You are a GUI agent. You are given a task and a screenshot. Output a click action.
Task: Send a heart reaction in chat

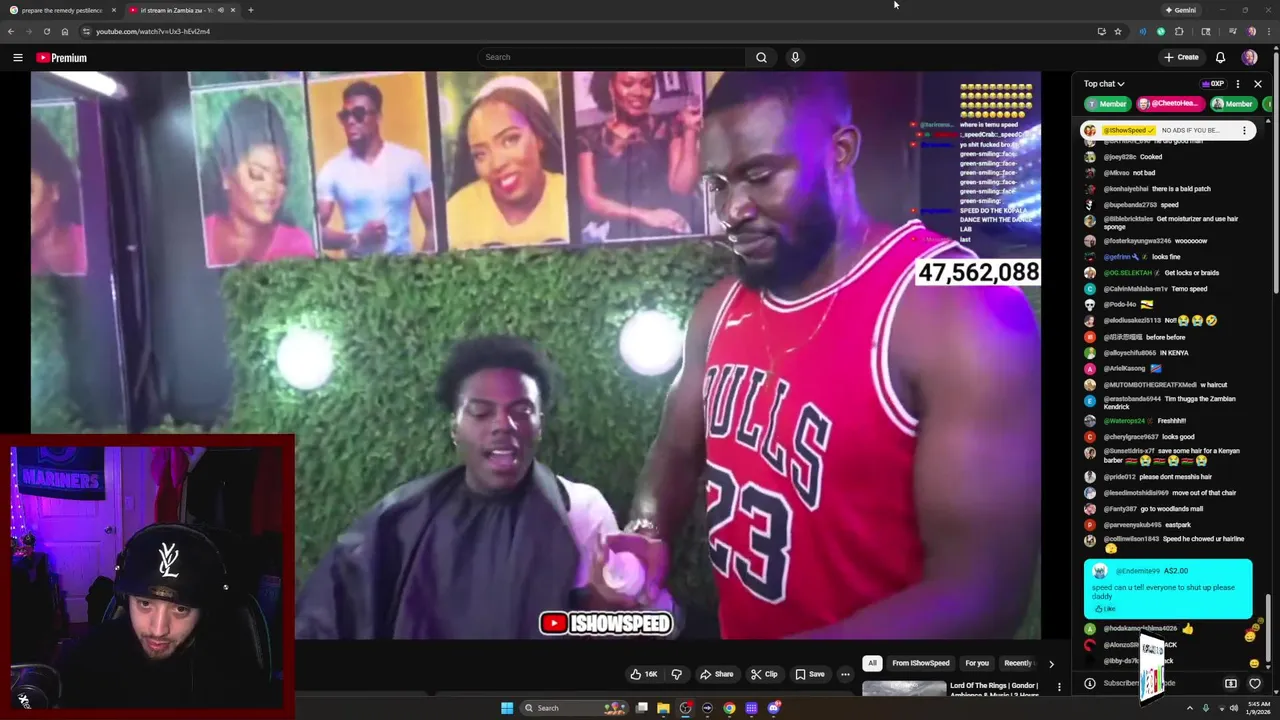(x=1255, y=683)
